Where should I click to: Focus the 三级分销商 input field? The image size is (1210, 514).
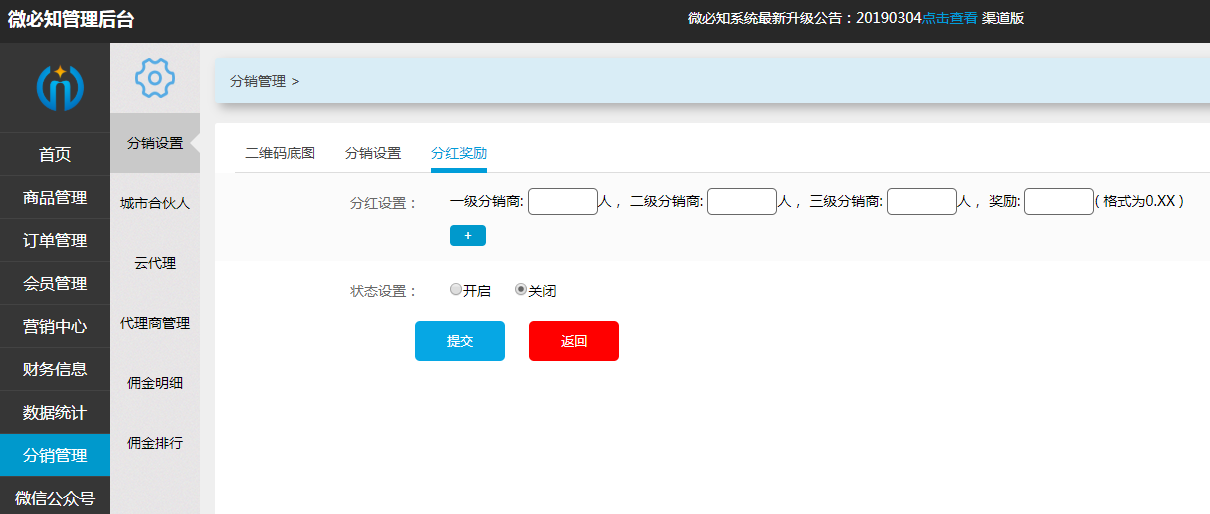click(x=922, y=201)
